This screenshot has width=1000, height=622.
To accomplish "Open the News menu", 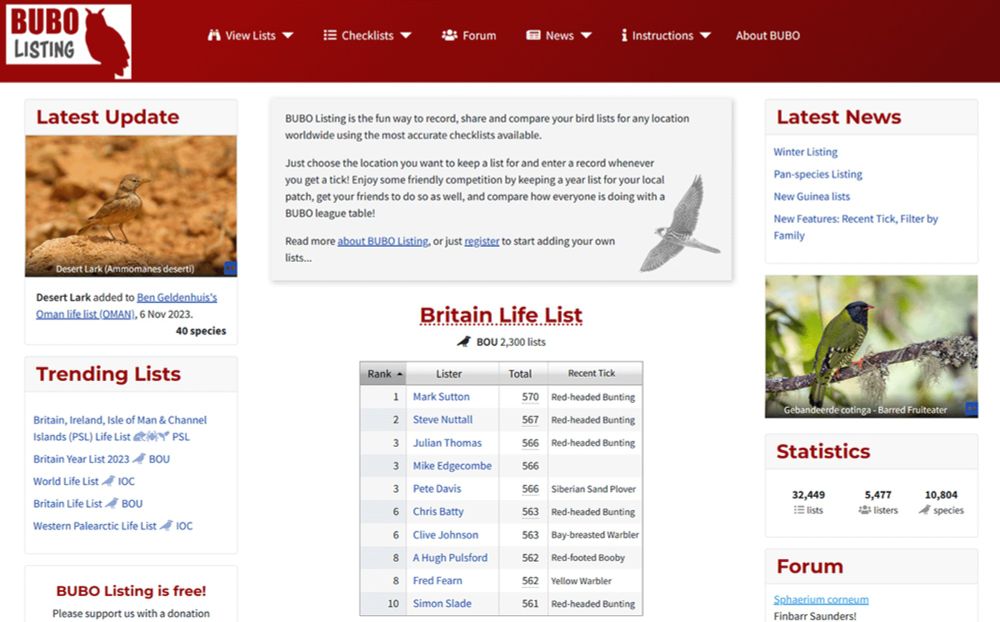I will (559, 35).
